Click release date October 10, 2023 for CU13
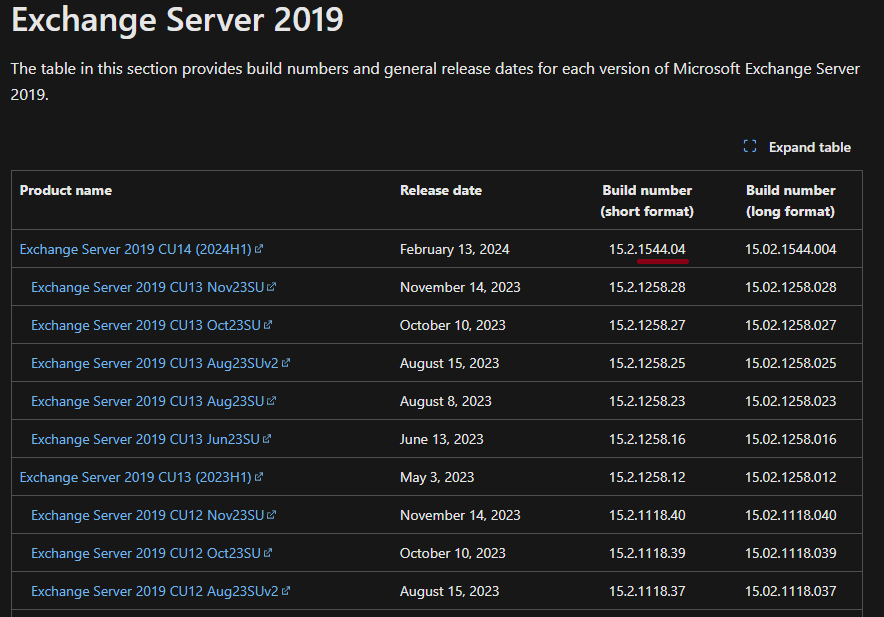Screen dimensions: 884x617 pyautogui.click(x=453, y=325)
